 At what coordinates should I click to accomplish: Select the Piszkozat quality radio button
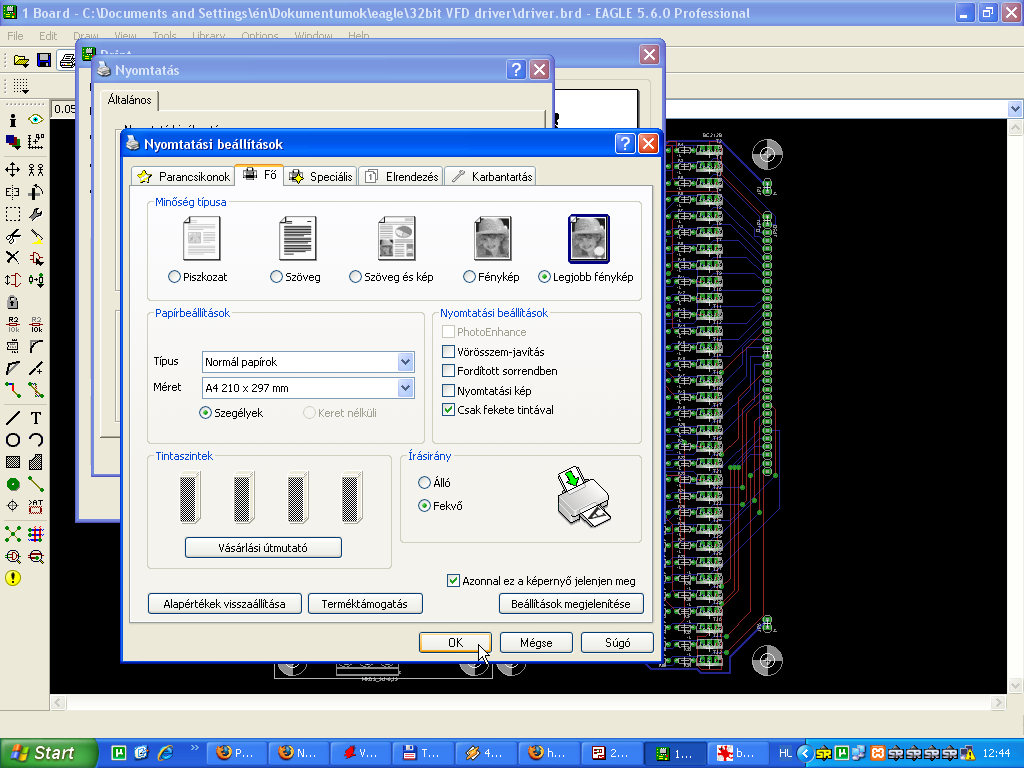pyautogui.click(x=174, y=277)
